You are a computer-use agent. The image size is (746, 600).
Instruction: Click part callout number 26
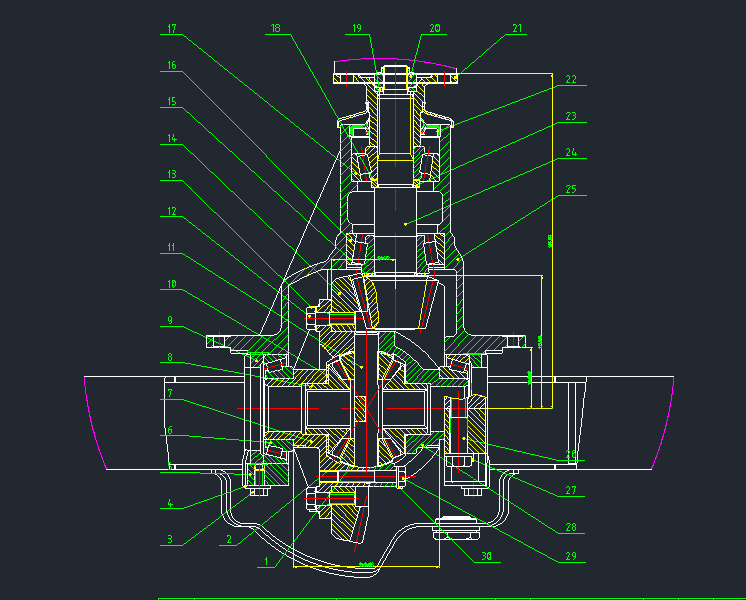pyautogui.click(x=571, y=455)
